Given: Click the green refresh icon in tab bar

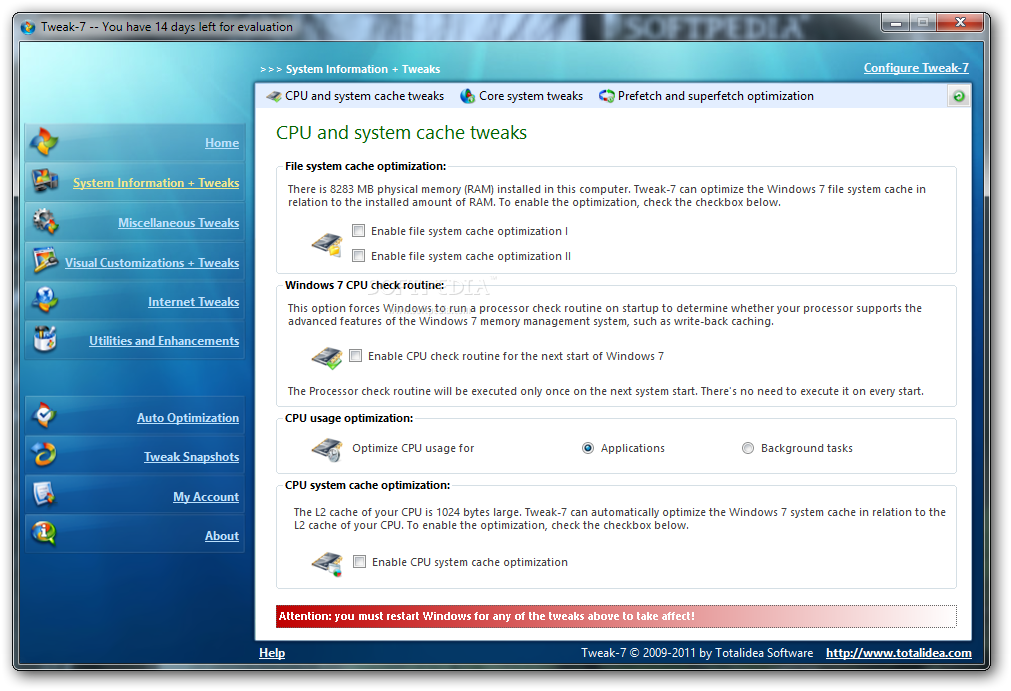Looking at the screenshot, I should coord(959,97).
